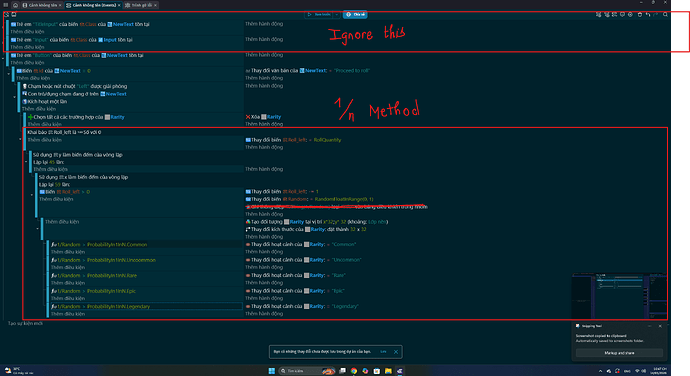This screenshot has width=690, height=376.
Task: Click the mouse-released condition icon
Action: pyautogui.click(x=25, y=86)
